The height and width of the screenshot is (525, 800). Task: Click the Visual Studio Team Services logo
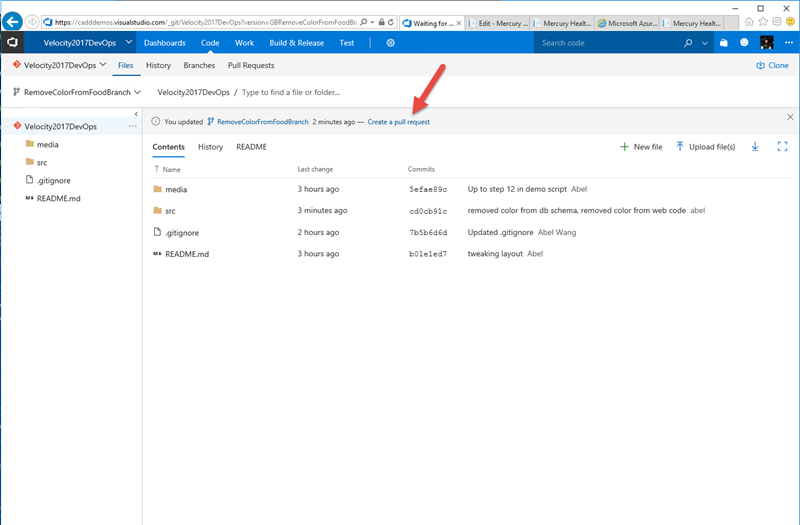[x=12, y=43]
